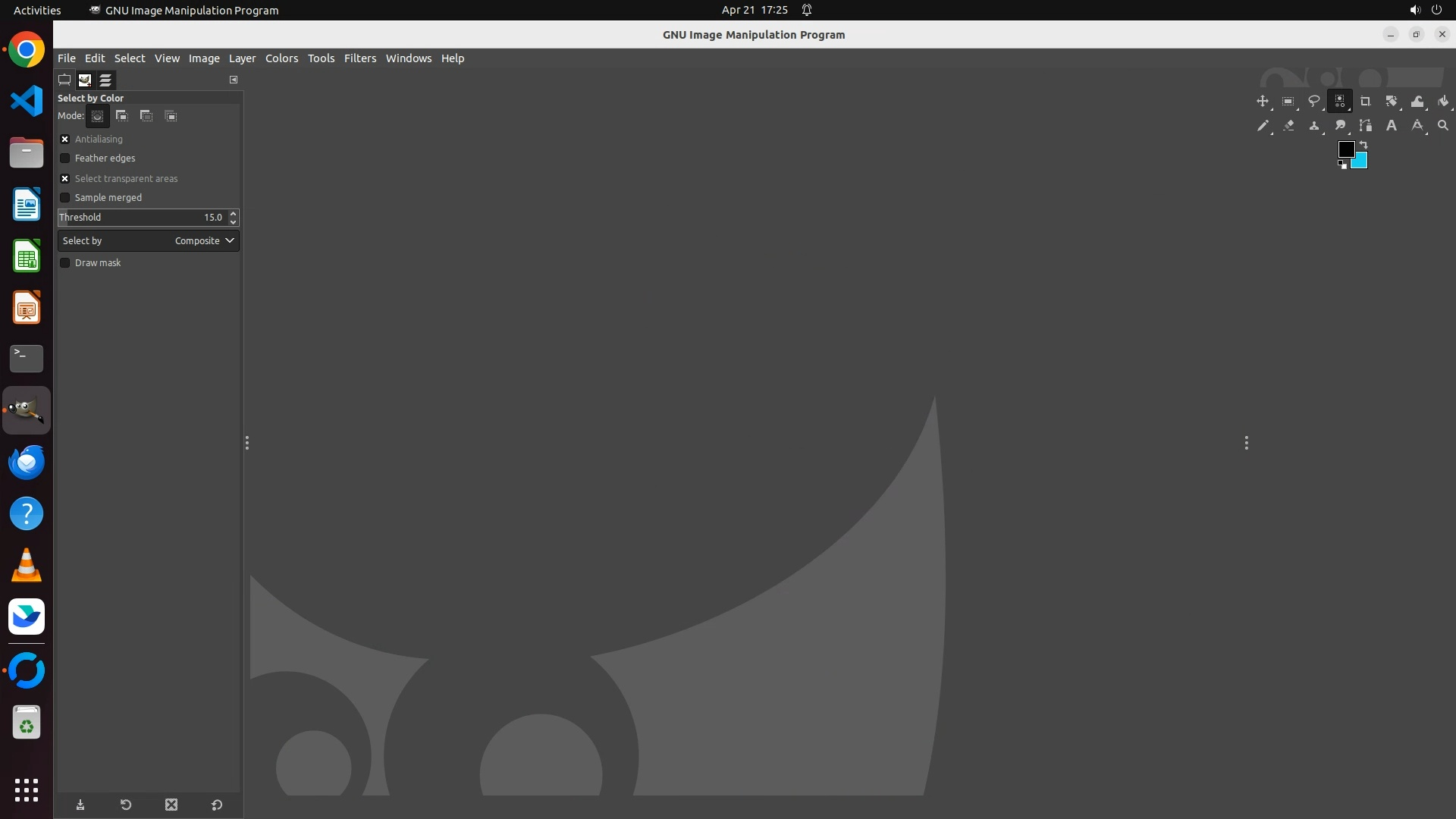
Task: Increase Threshold with up arrow
Action: pos(233,213)
